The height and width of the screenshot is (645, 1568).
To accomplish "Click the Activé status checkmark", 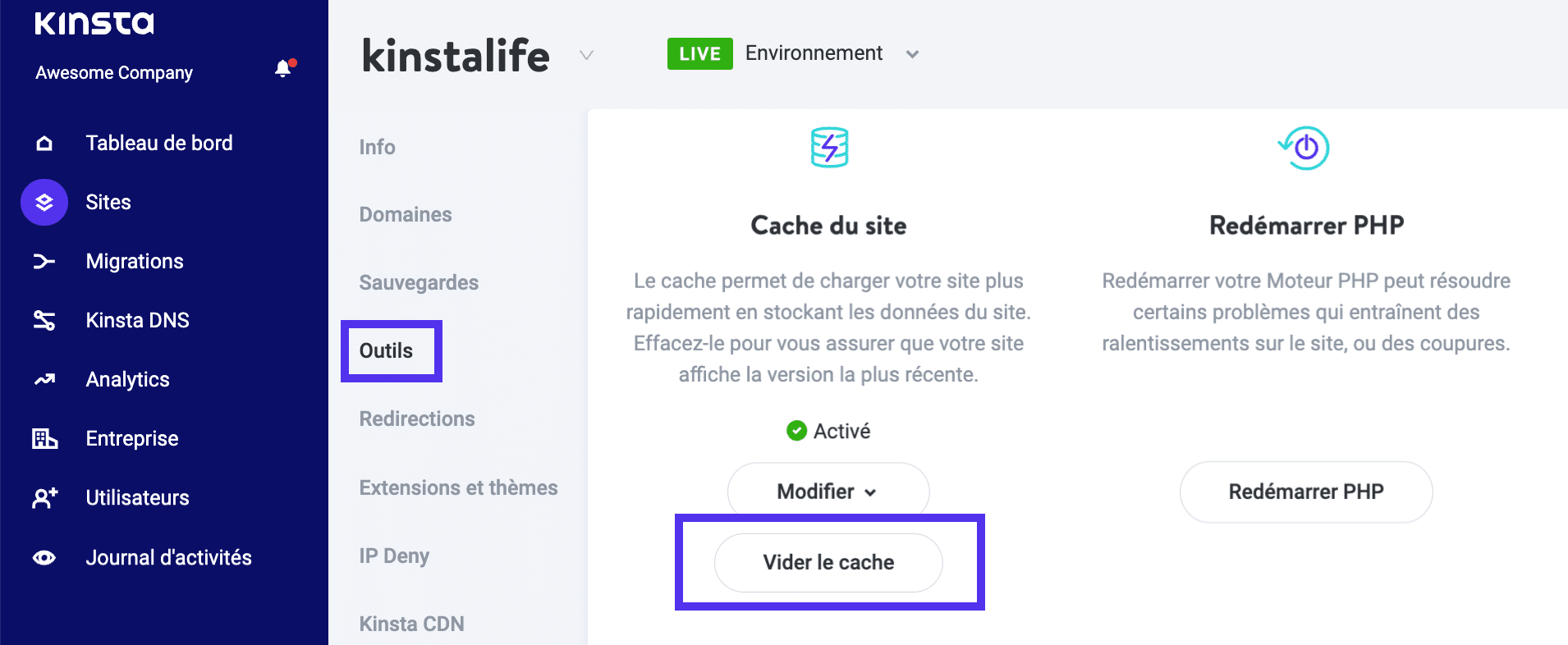I will point(796,430).
